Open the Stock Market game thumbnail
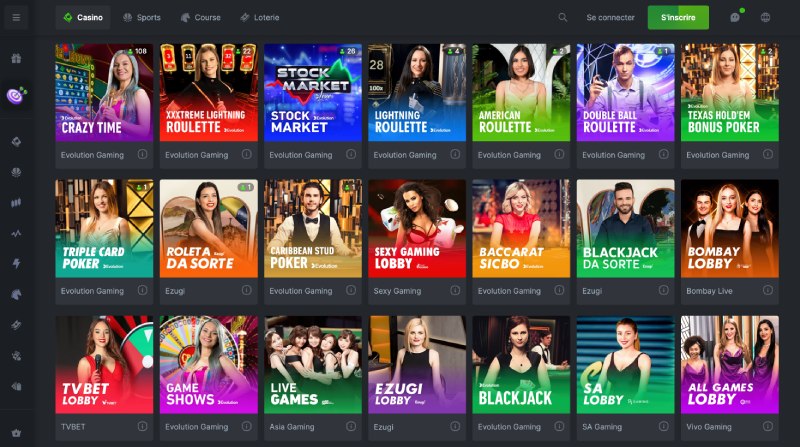Viewport: 800px width, 447px height. coord(313,92)
